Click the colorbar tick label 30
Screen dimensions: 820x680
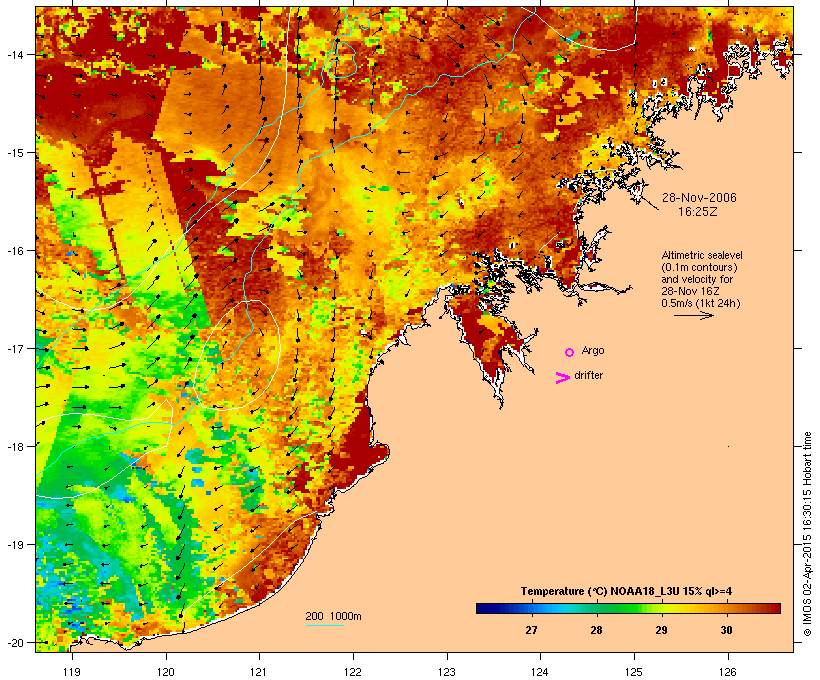pyautogui.click(x=726, y=630)
